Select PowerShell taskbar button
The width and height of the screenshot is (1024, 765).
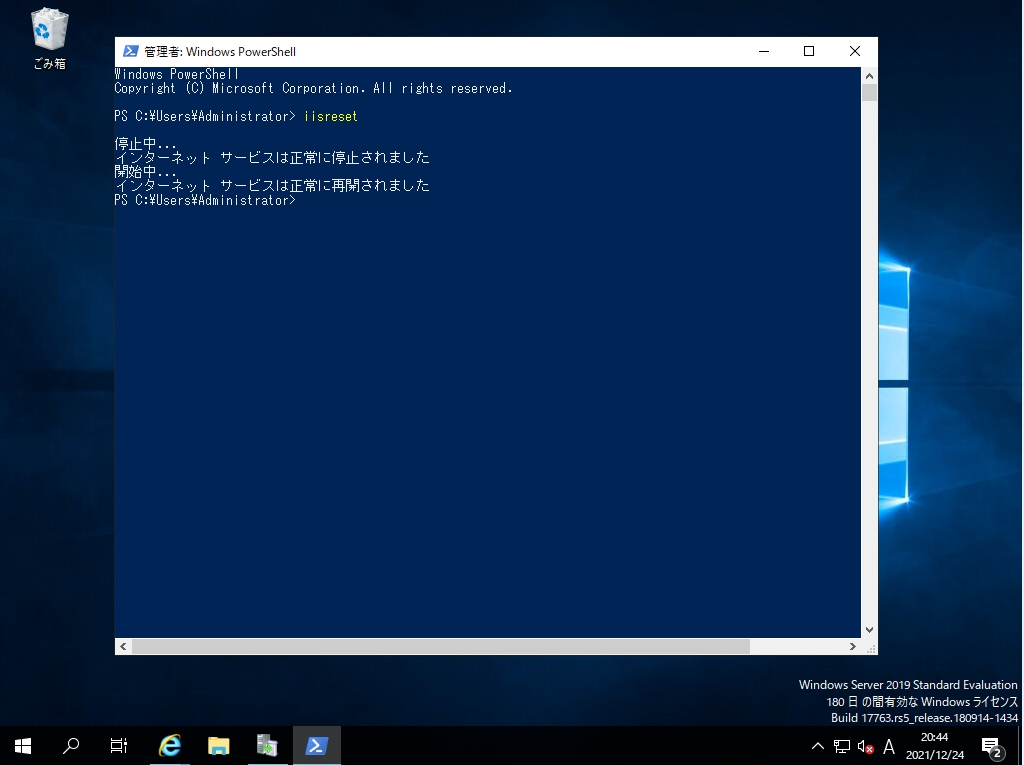[x=317, y=745]
